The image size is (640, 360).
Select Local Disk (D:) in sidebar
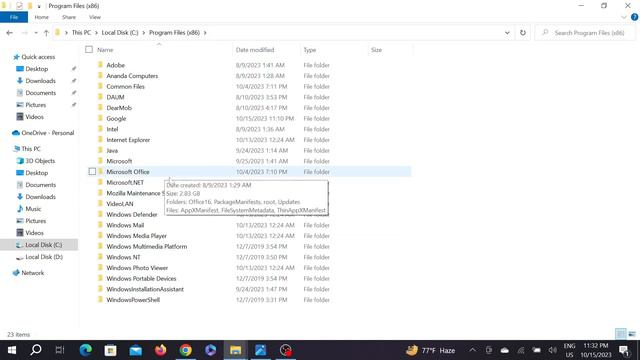(x=44, y=257)
